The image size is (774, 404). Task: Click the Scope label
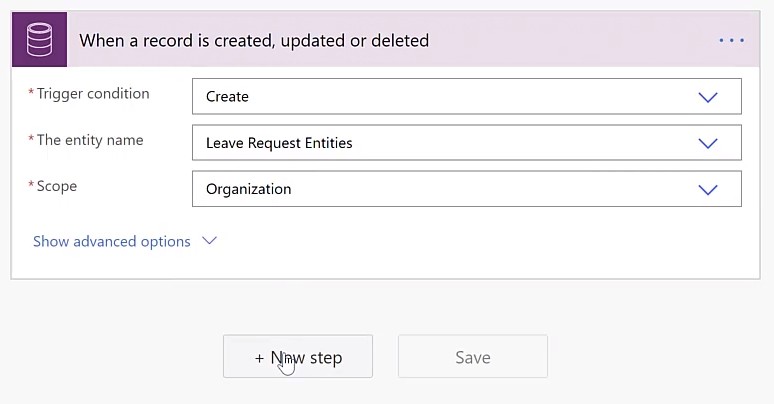tap(57, 186)
